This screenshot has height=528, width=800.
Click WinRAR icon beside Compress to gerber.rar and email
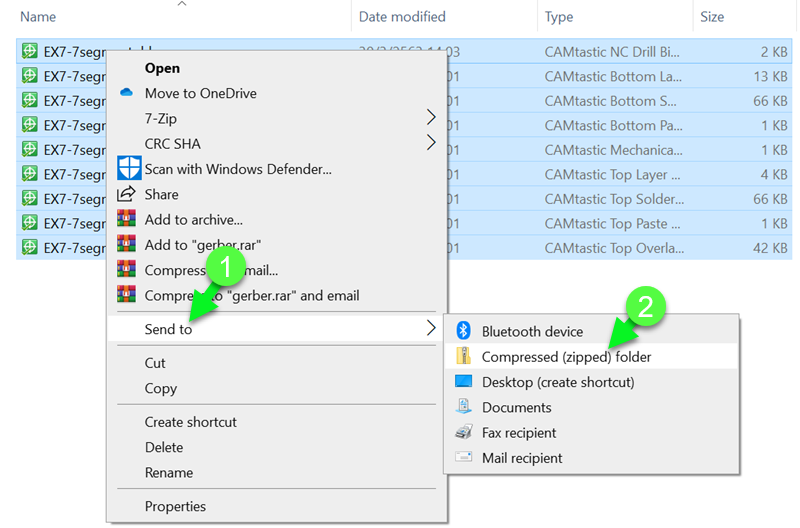[126, 294]
